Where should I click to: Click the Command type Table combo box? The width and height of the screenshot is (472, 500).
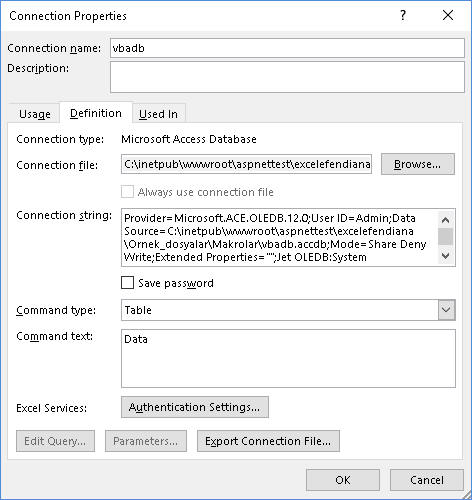pyautogui.click(x=288, y=310)
